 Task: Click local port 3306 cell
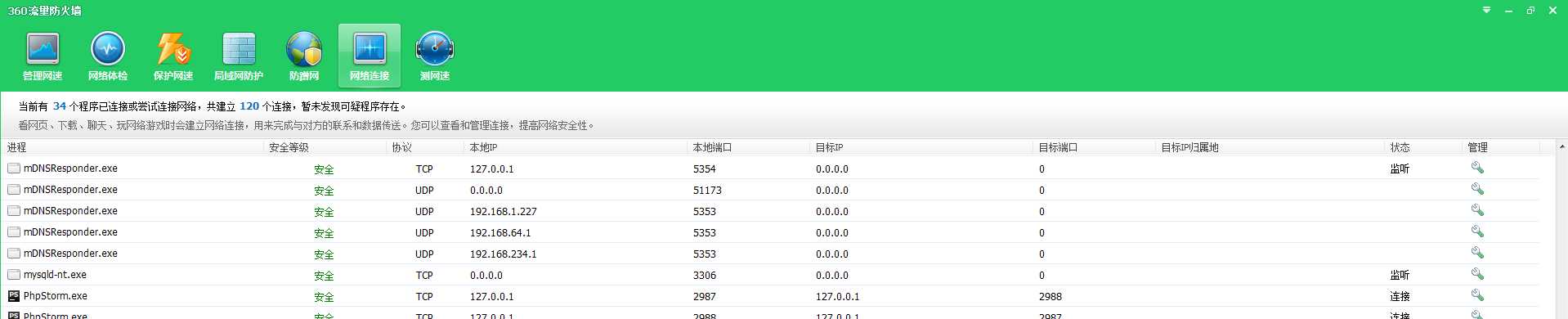click(x=705, y=275)
